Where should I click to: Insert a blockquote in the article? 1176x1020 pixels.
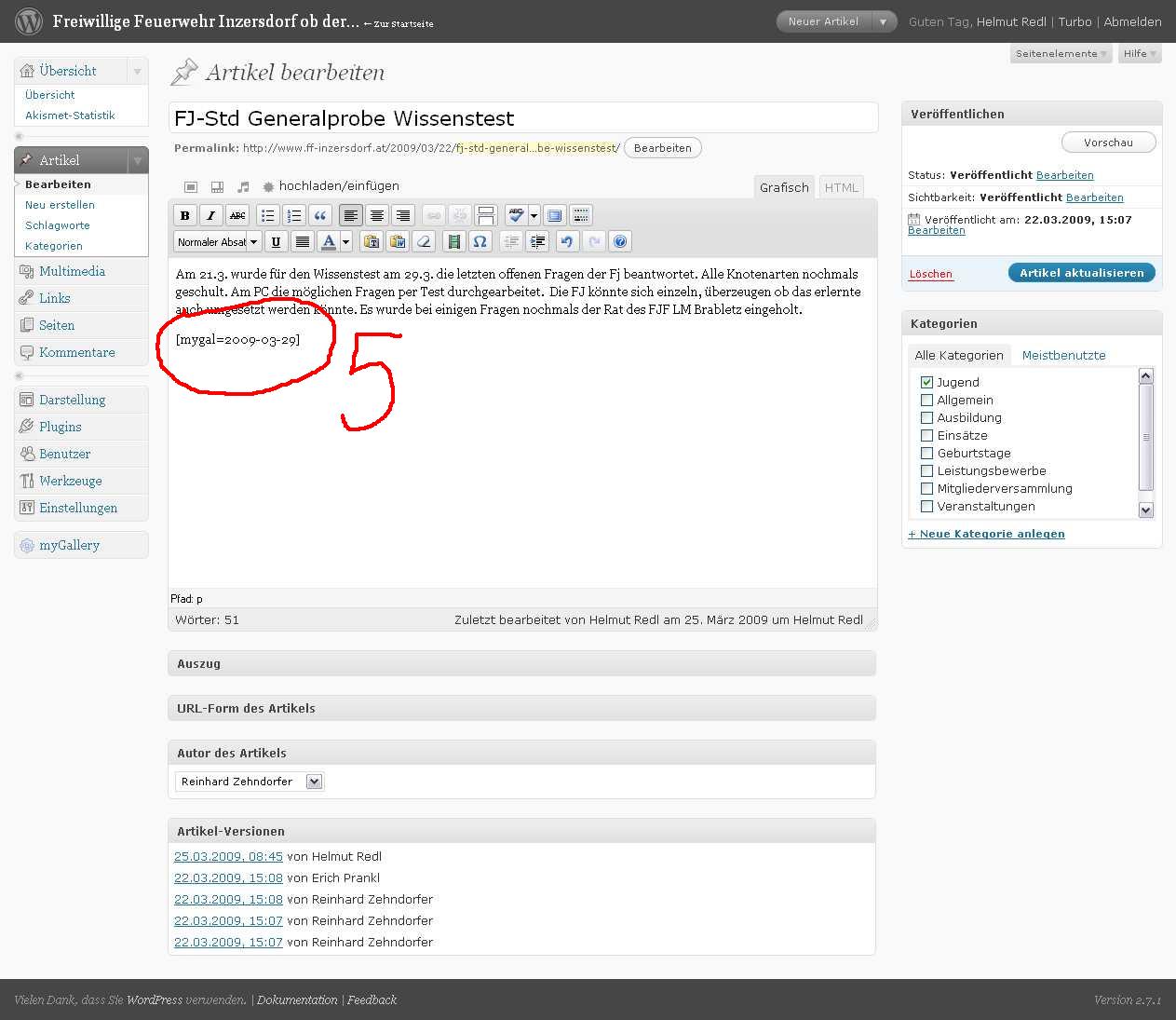coord(320,216)
